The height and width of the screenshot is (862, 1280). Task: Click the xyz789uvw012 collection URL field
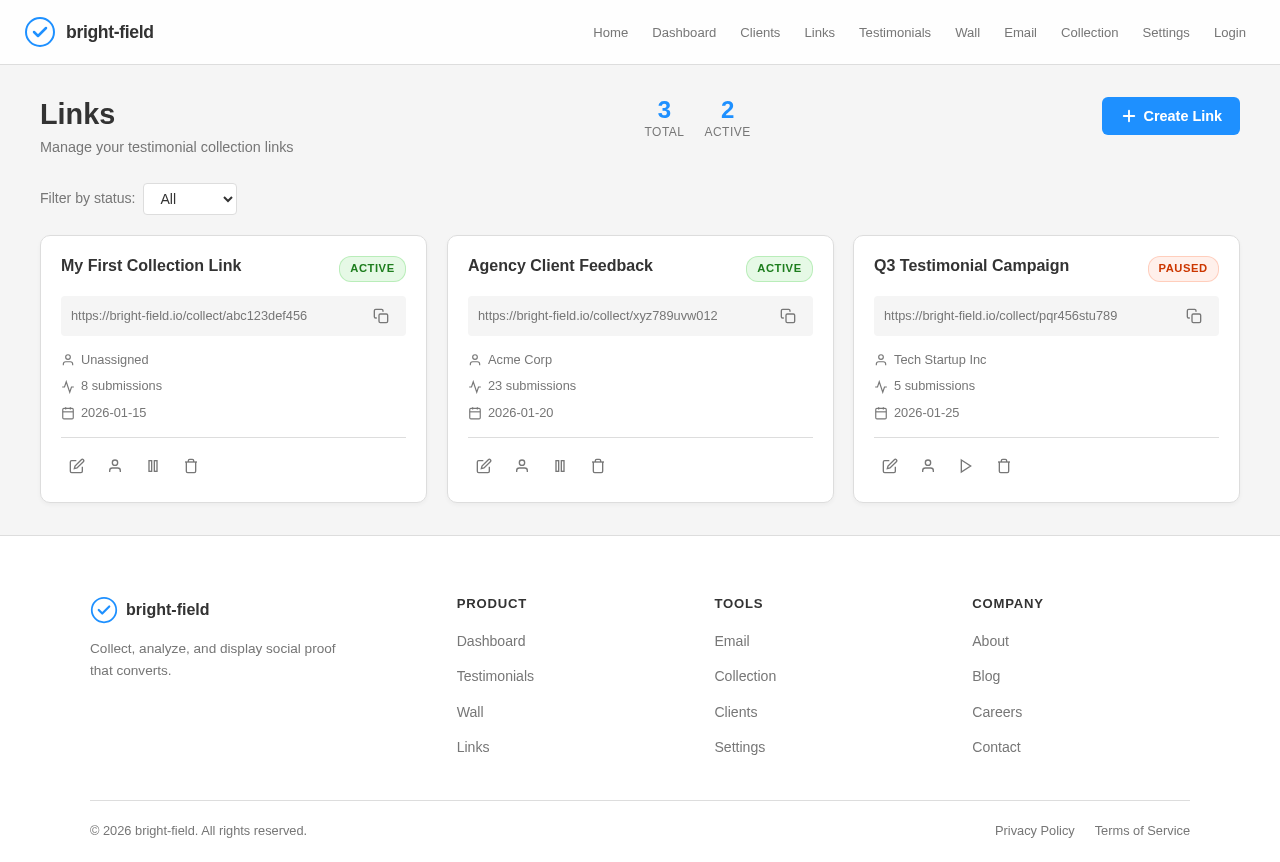tap(640, 316)
